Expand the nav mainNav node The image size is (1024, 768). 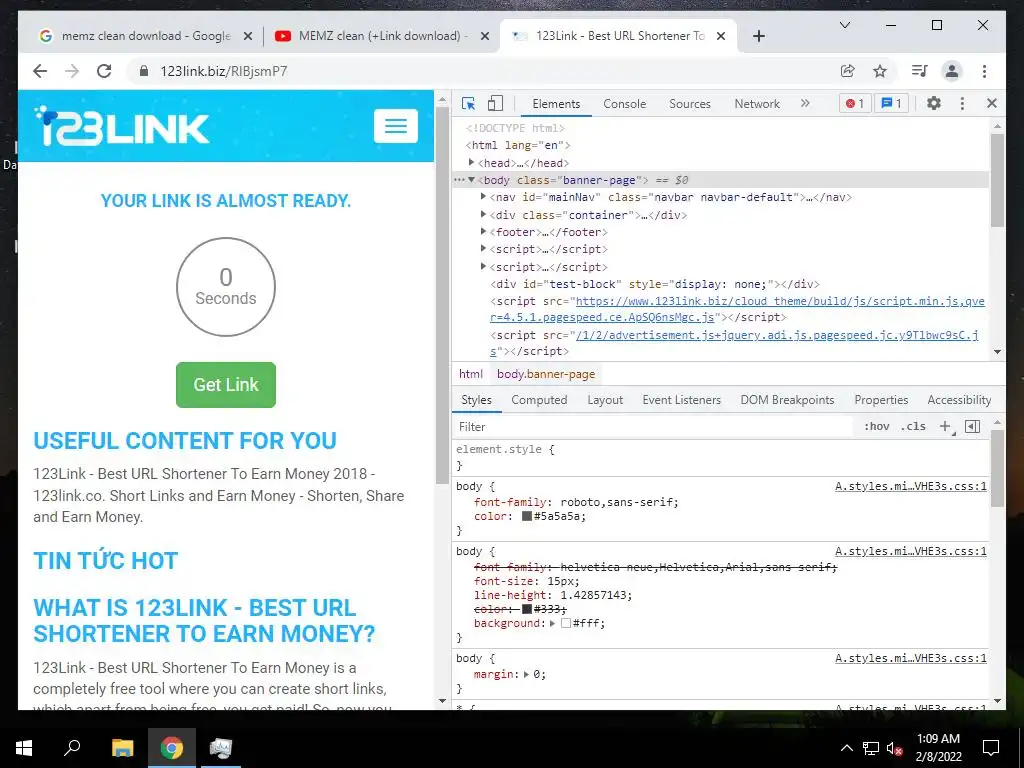(483, 197)
